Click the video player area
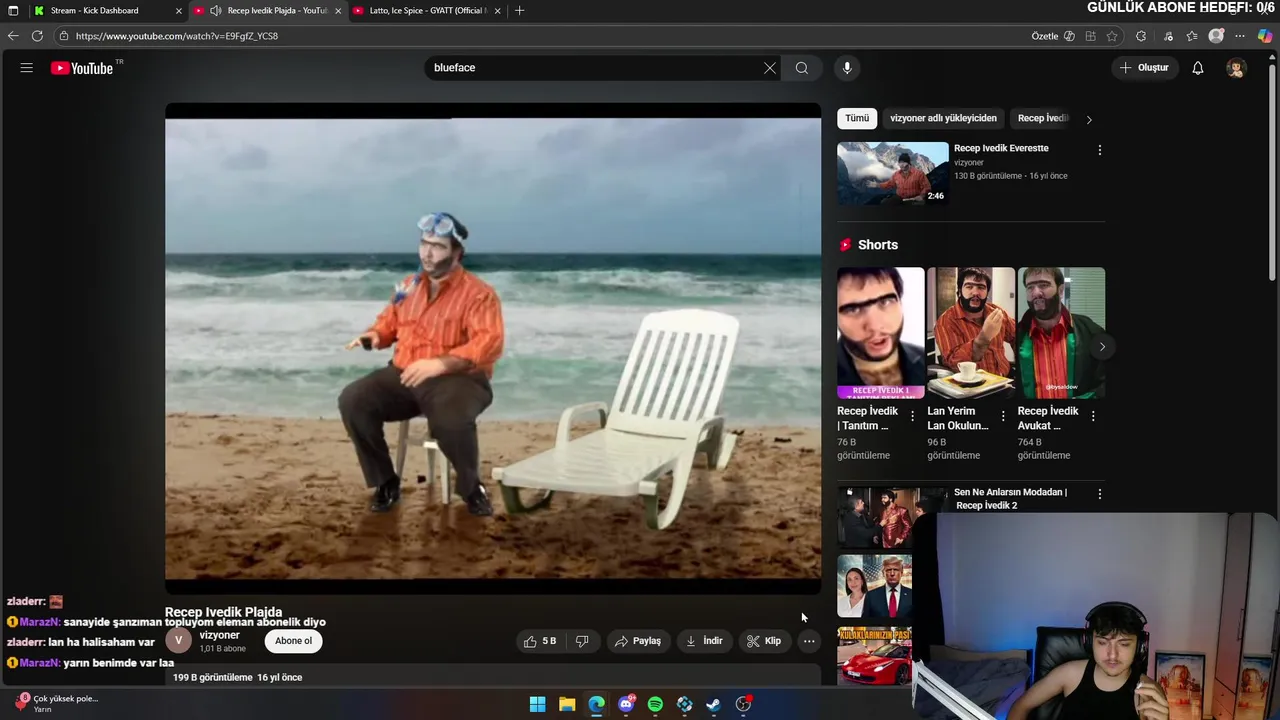The width and height of the screenshot is (1280, 720). click(x=493, y=347)
